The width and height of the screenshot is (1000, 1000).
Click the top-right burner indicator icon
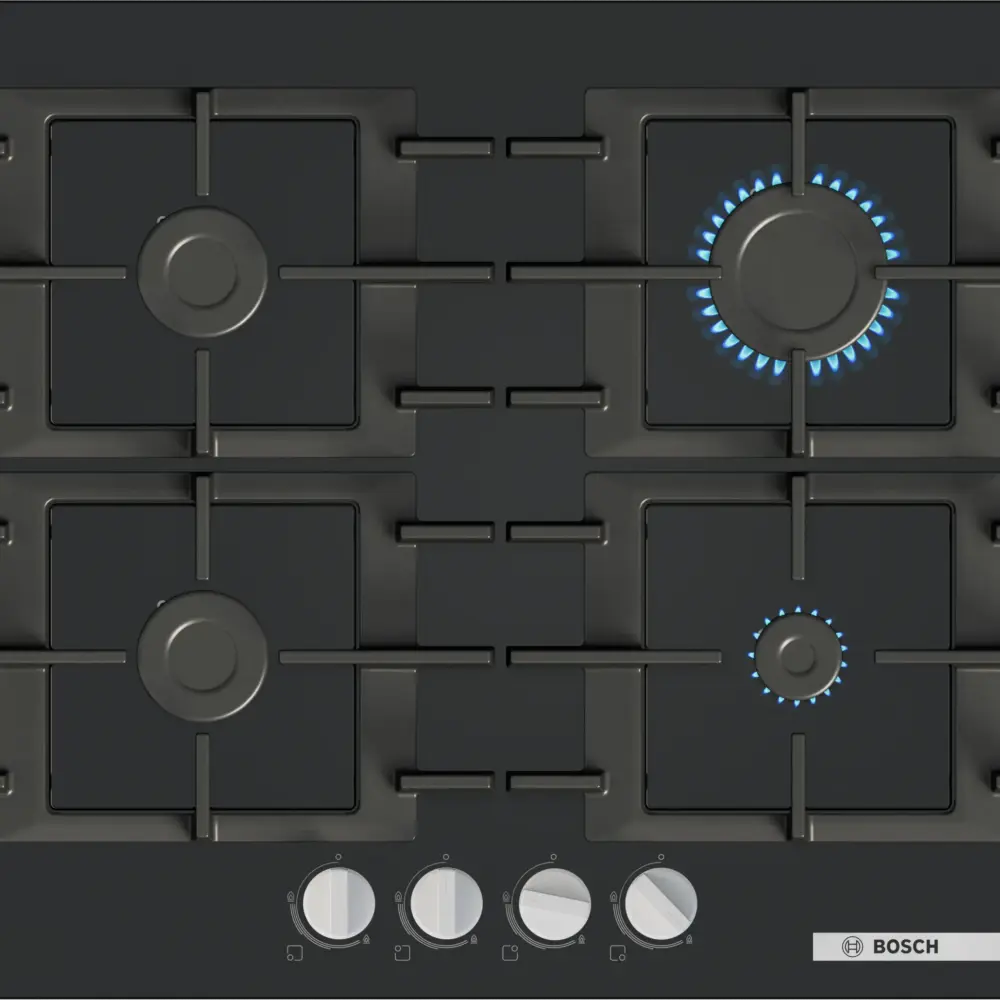pyautogui.click(x=510, y=953)
